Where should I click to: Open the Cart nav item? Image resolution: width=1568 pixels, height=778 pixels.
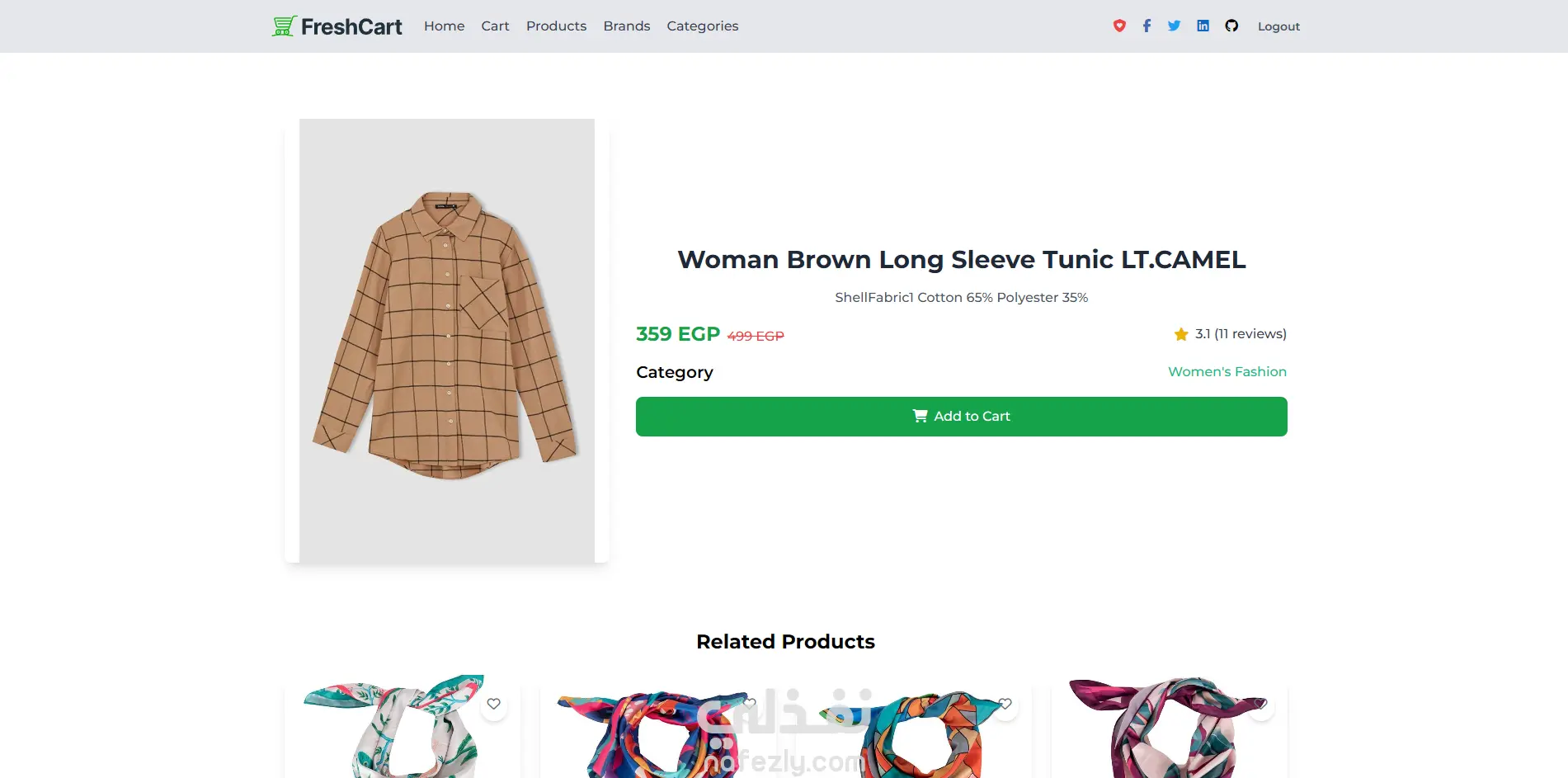(495, 26)
